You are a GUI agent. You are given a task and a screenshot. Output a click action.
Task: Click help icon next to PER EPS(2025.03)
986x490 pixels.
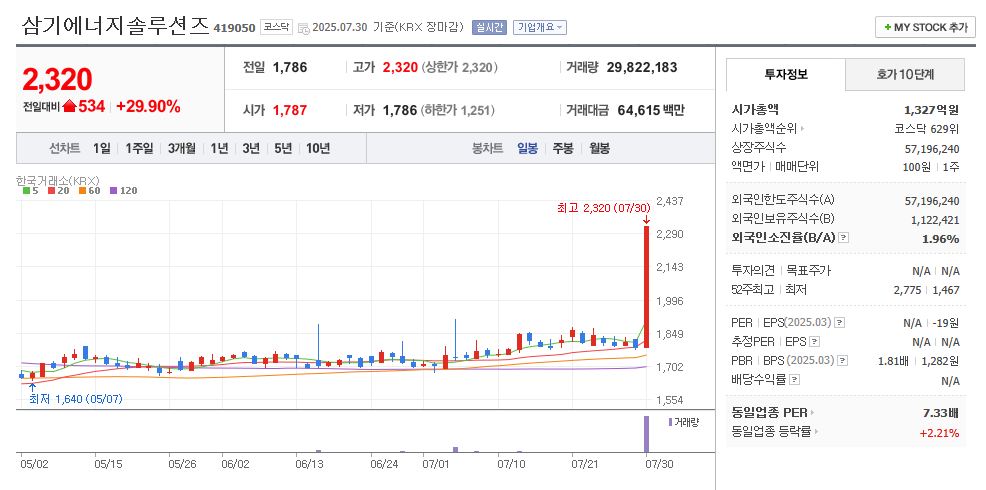839,323
